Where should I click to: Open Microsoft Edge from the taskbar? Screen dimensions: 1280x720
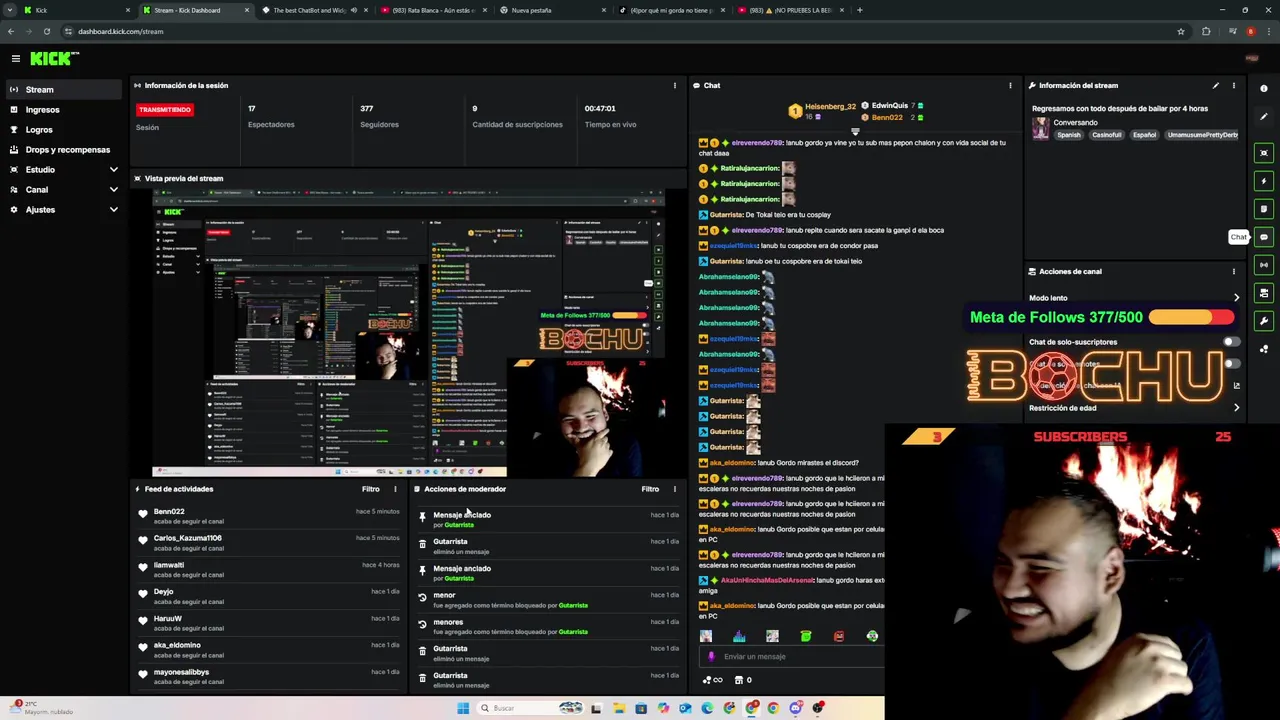pyautogui.click(x=707, y=708)
